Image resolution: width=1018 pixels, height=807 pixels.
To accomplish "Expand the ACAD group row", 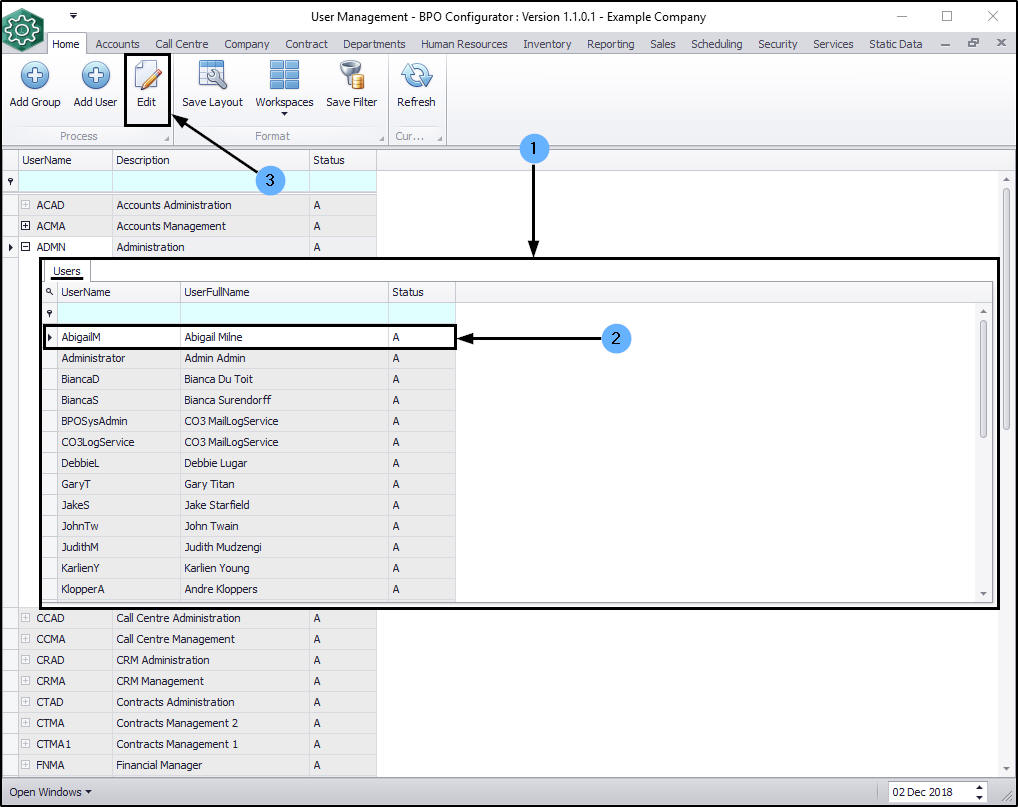I will (x=25, y=205).
